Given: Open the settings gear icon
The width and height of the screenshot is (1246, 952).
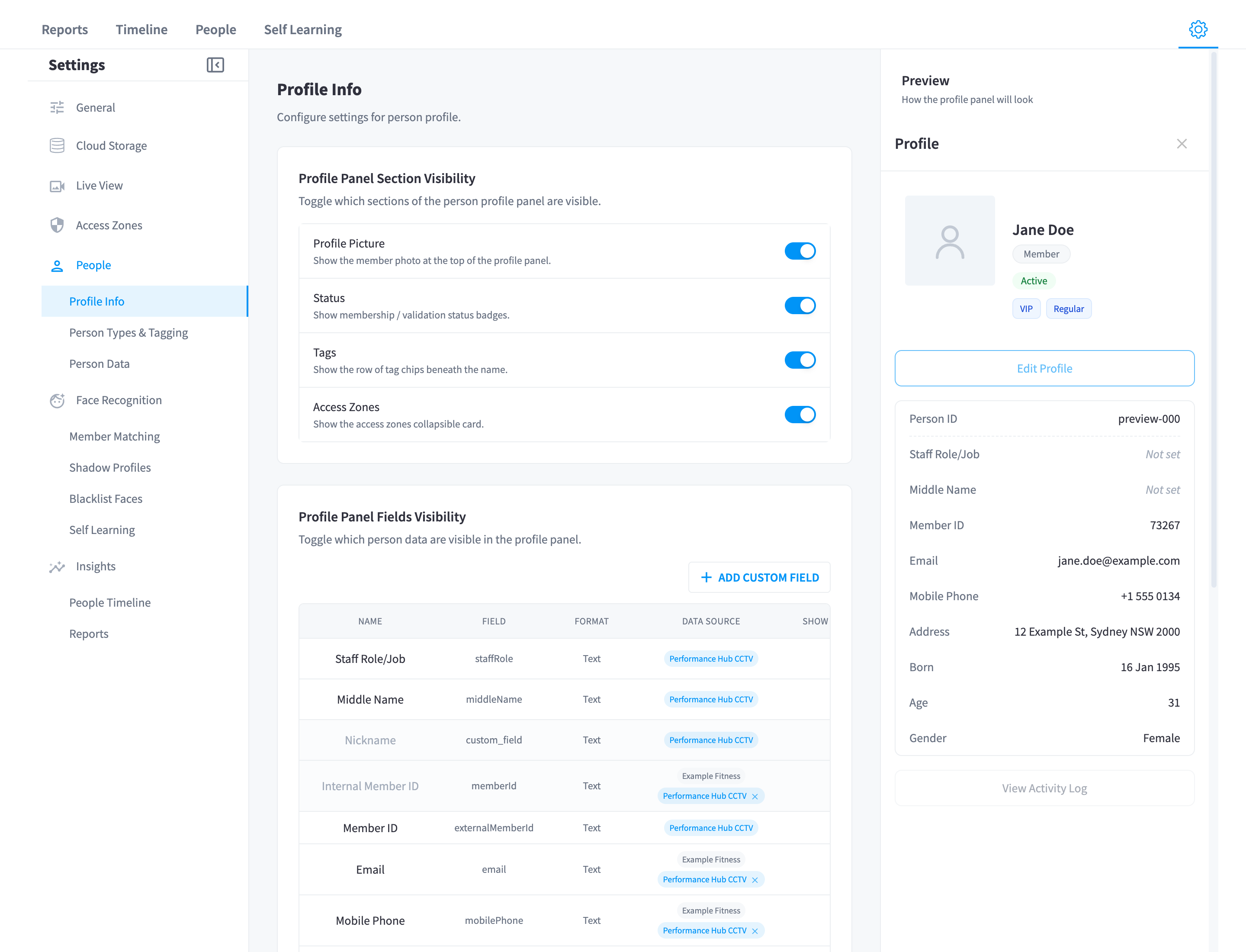Looking at the screenshot, I should coord(1198,29).
